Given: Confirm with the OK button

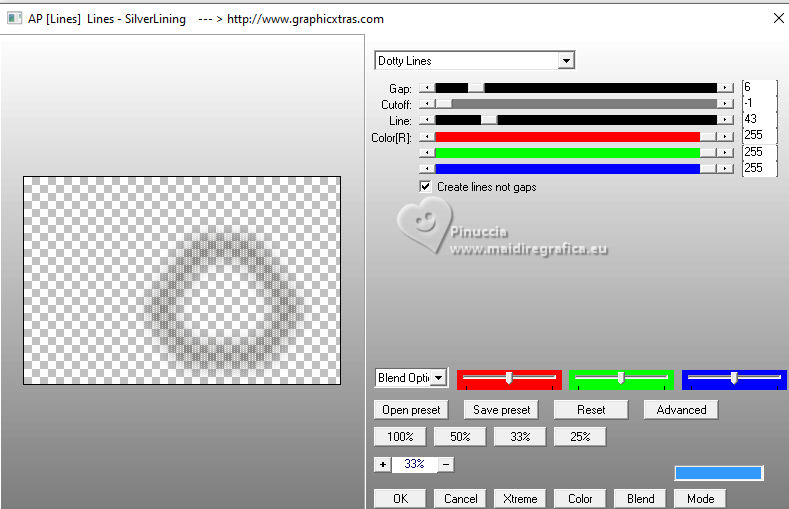Looking at the screenshot, I should (x=400, y=498).
